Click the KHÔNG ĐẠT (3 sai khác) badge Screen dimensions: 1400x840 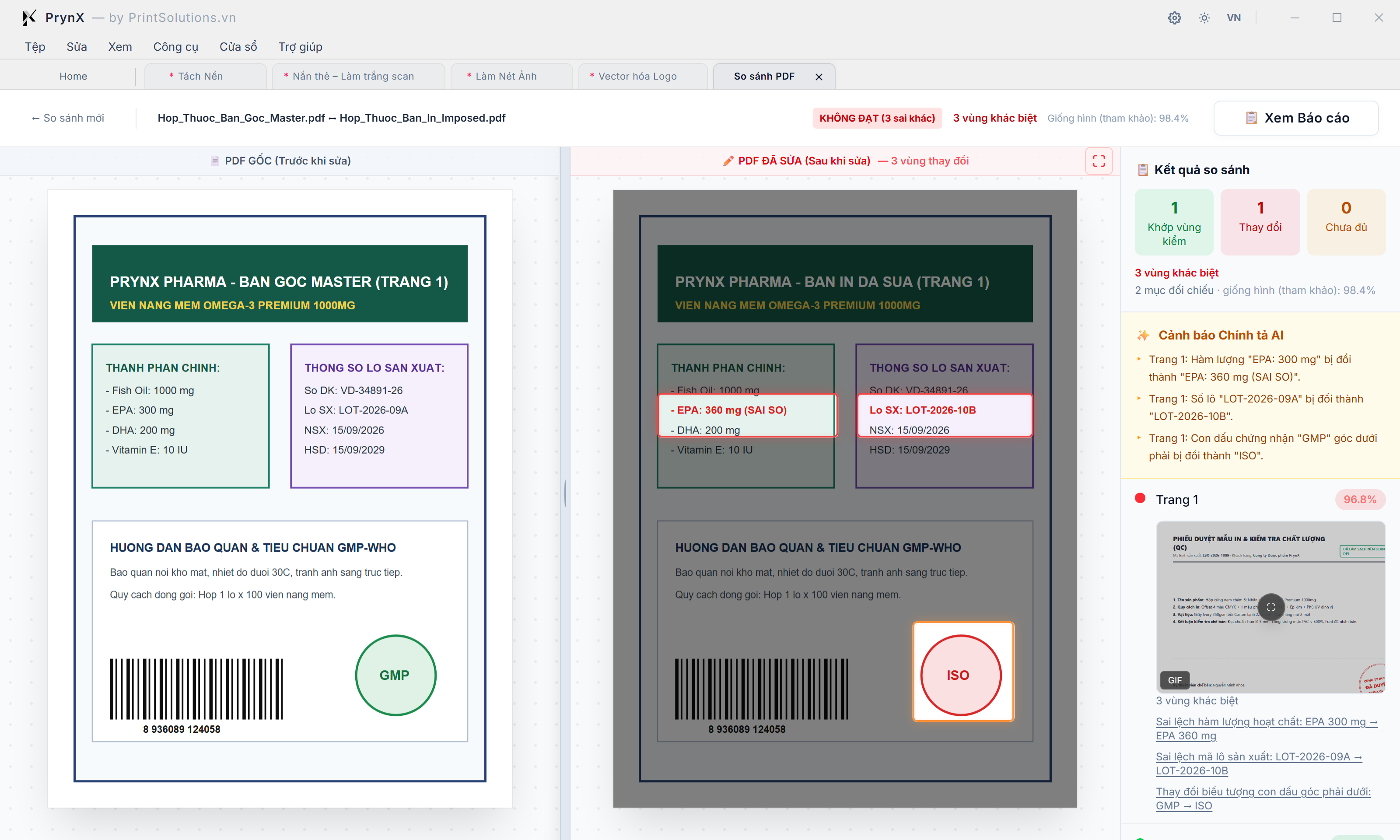tap(877, 118)
